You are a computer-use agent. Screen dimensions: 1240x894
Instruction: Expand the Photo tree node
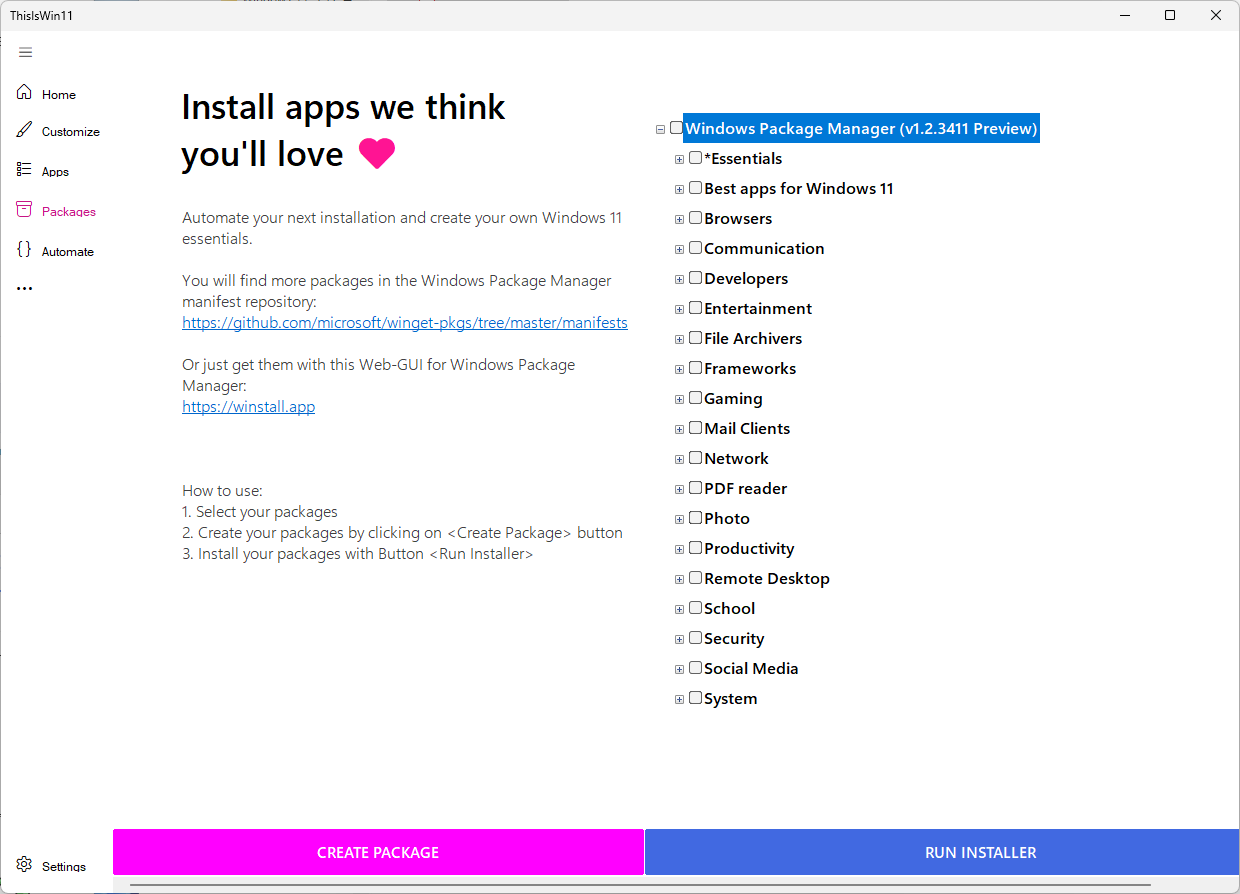click(680, 519)
